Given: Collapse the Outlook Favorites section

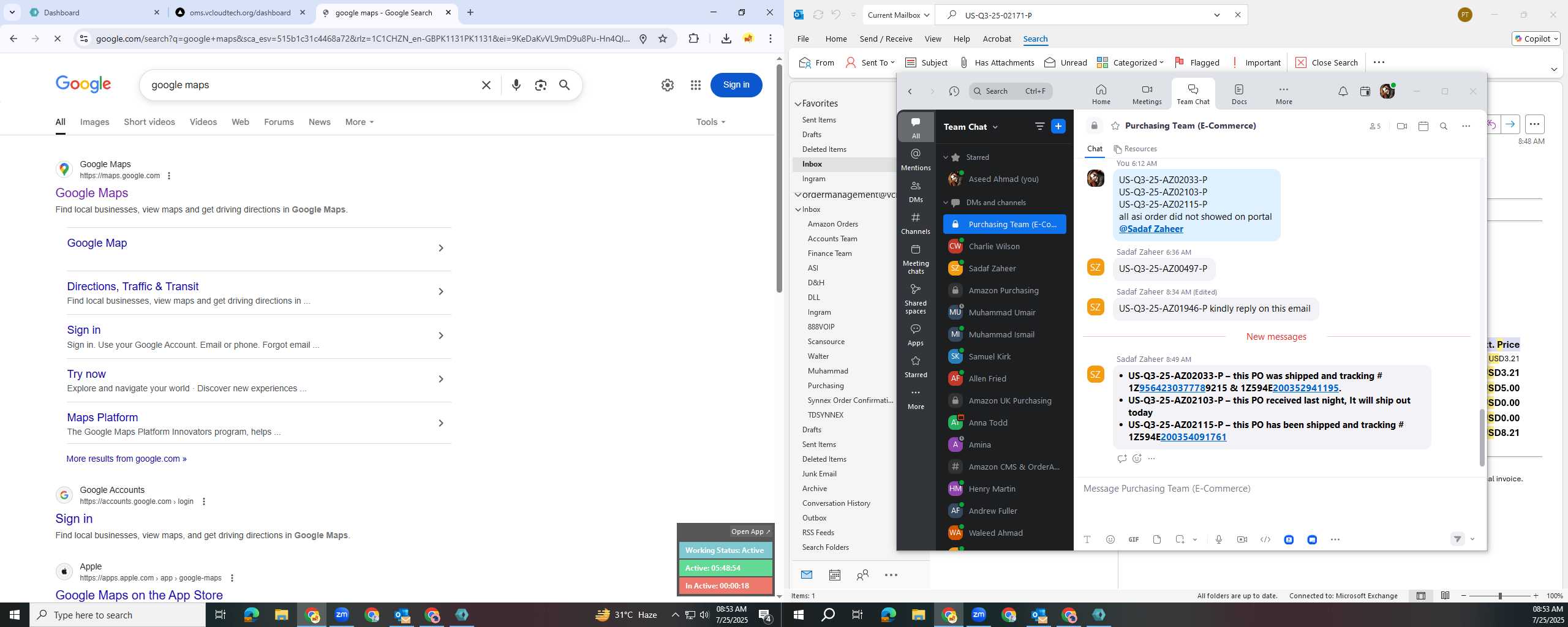Looking at the screenshot, I should click(798, 104).
